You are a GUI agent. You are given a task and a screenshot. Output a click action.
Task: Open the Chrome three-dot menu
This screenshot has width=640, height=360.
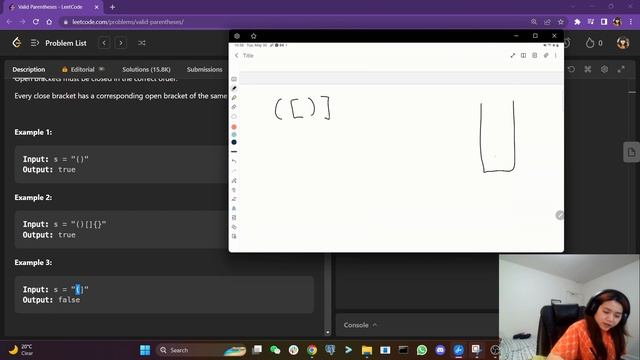(x=631, y=22)
